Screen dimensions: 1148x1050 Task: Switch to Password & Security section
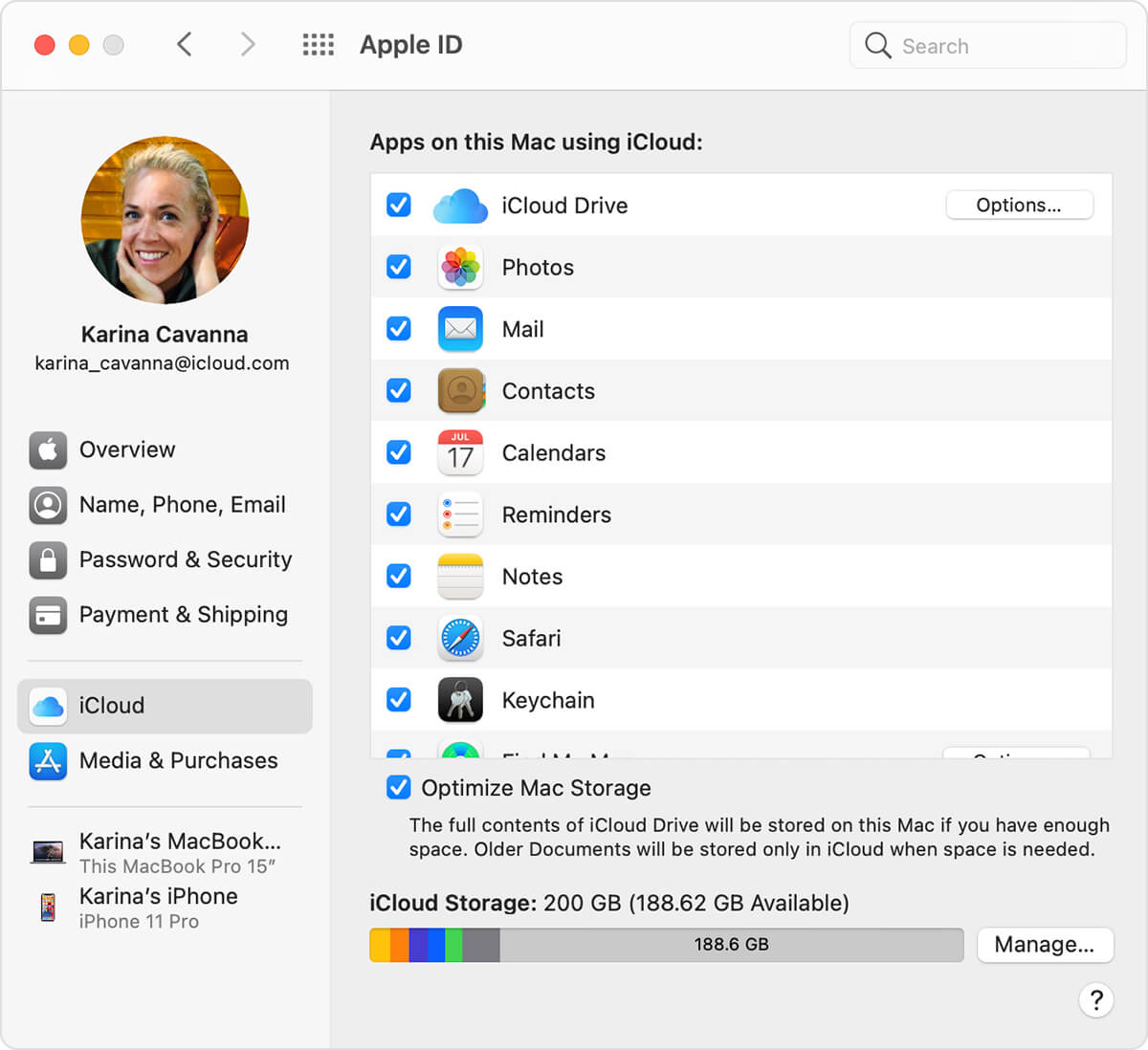(185, 559)
